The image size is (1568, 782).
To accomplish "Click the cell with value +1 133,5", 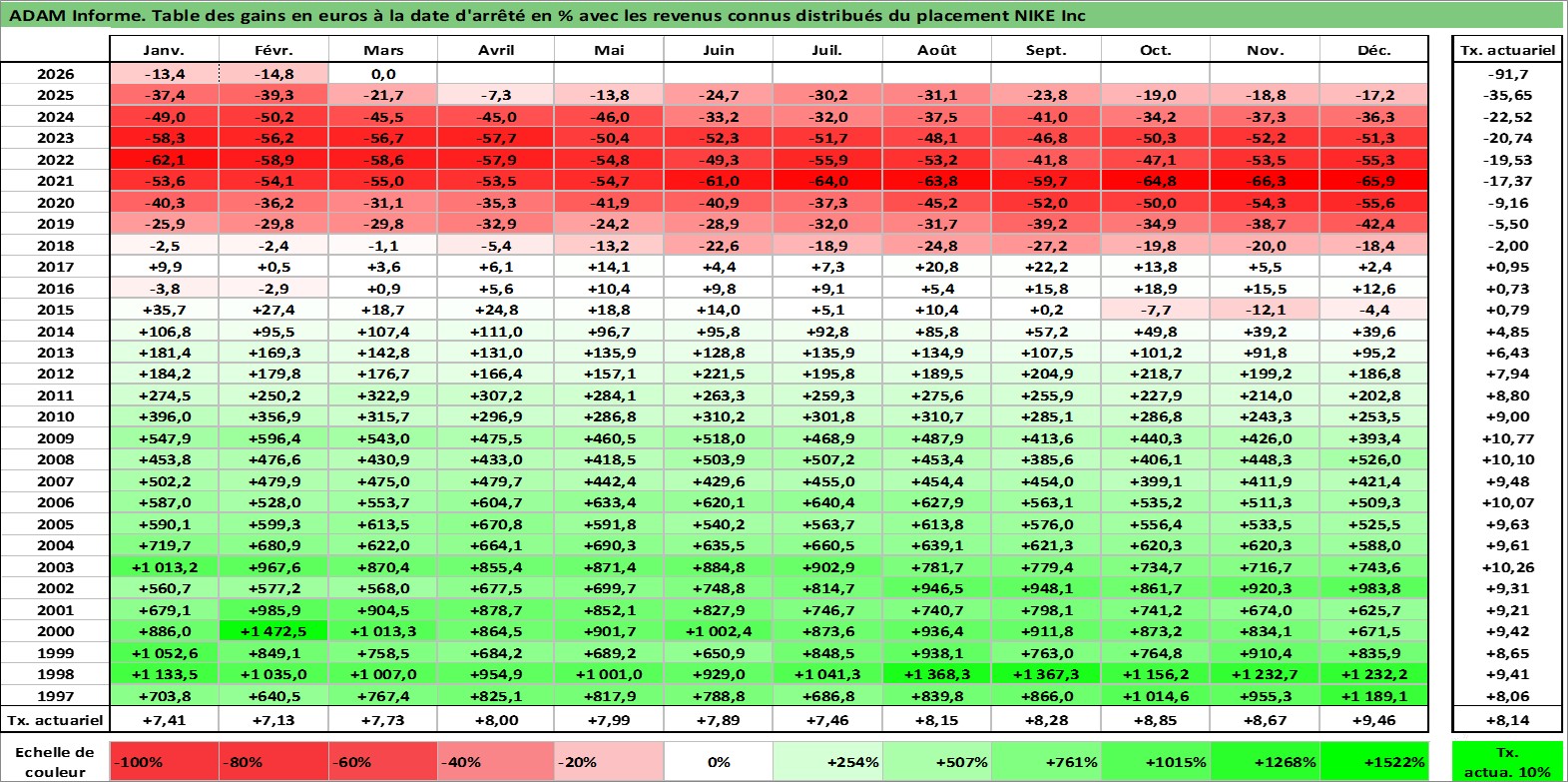I will [164, 674].
